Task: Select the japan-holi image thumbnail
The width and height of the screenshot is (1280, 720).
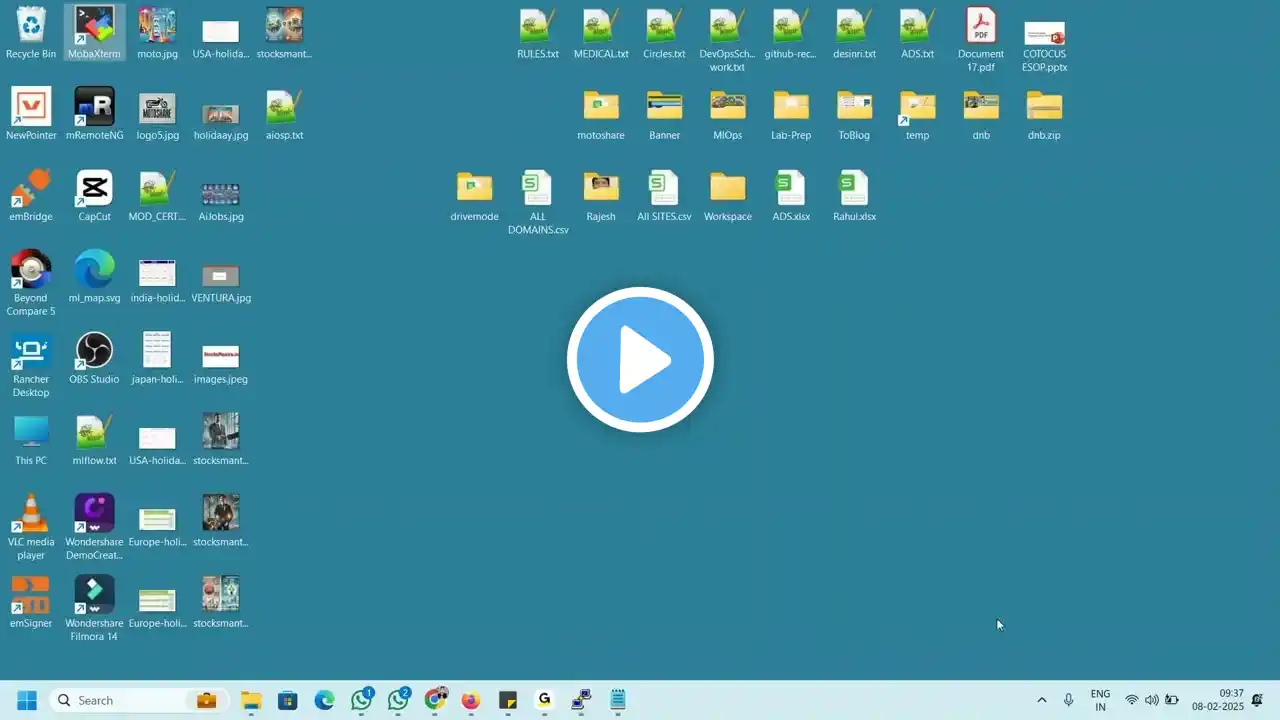Action: click(x=157, y=358)
